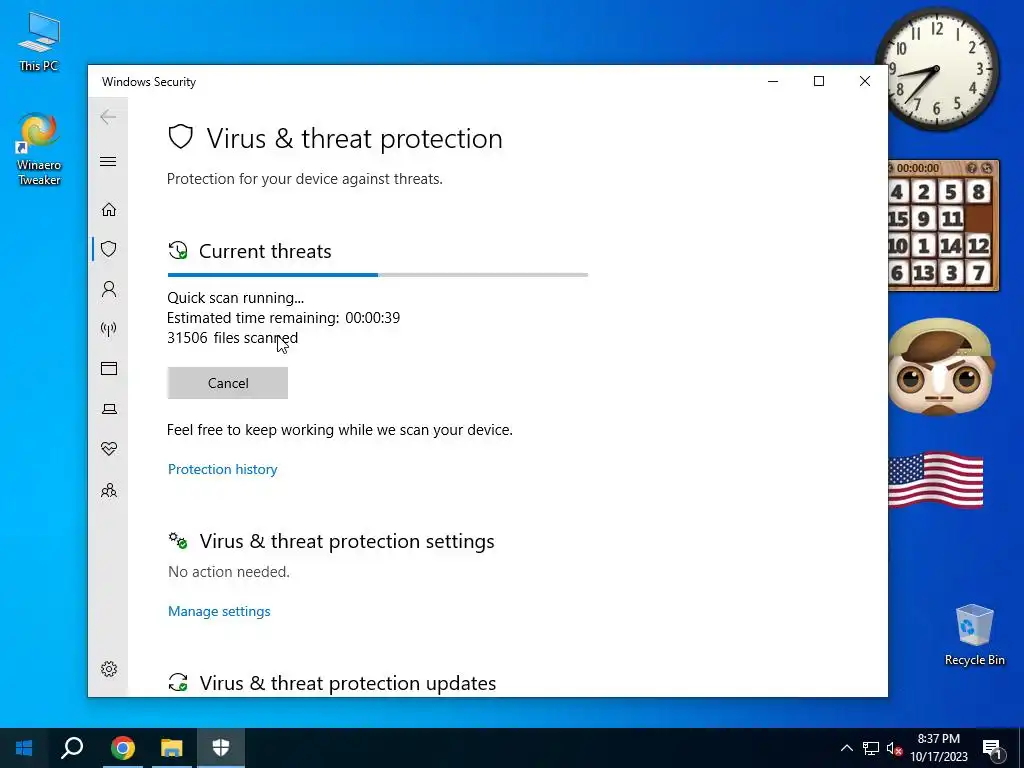This screenshot has height=768, width=1024.
Task: Open Device security laptop icon
Action: click(108, 409)
